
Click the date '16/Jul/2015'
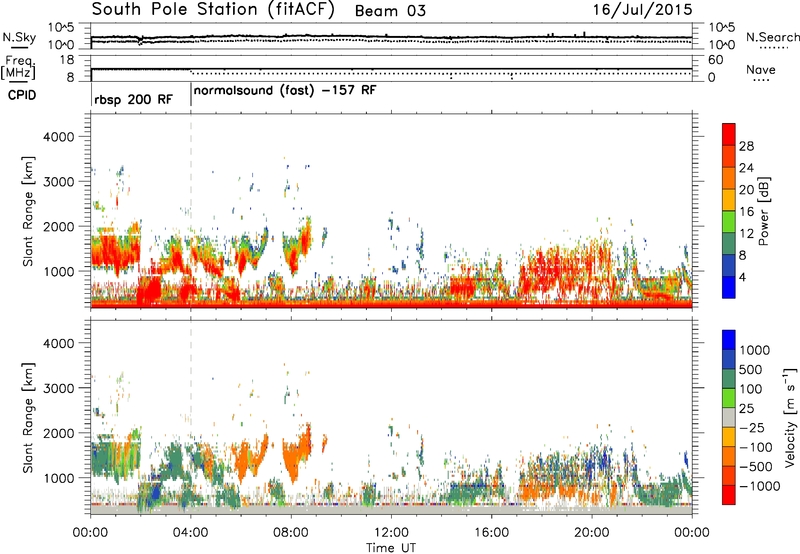642,10
